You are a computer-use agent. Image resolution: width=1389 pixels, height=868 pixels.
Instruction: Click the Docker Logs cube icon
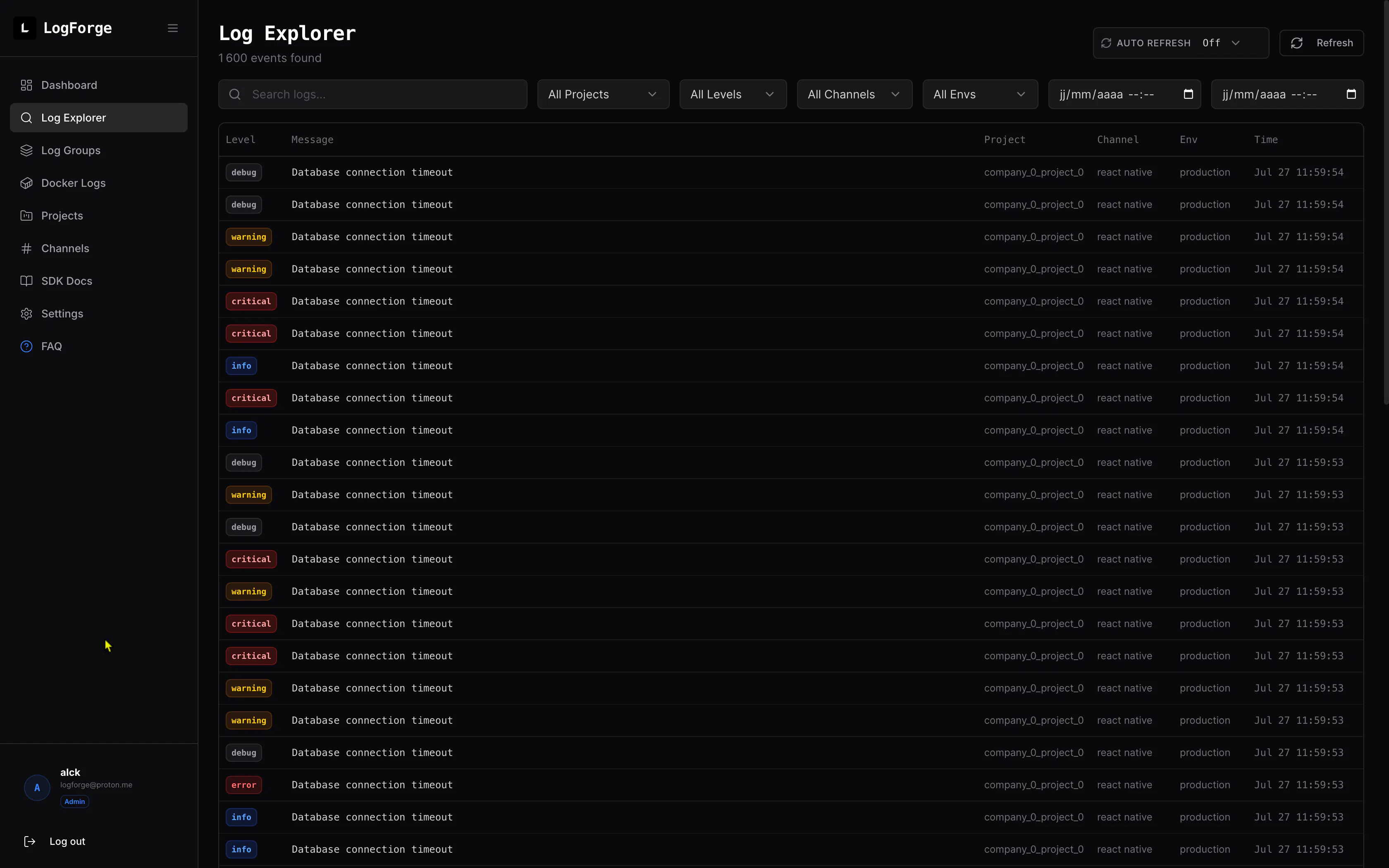(26, 183)
